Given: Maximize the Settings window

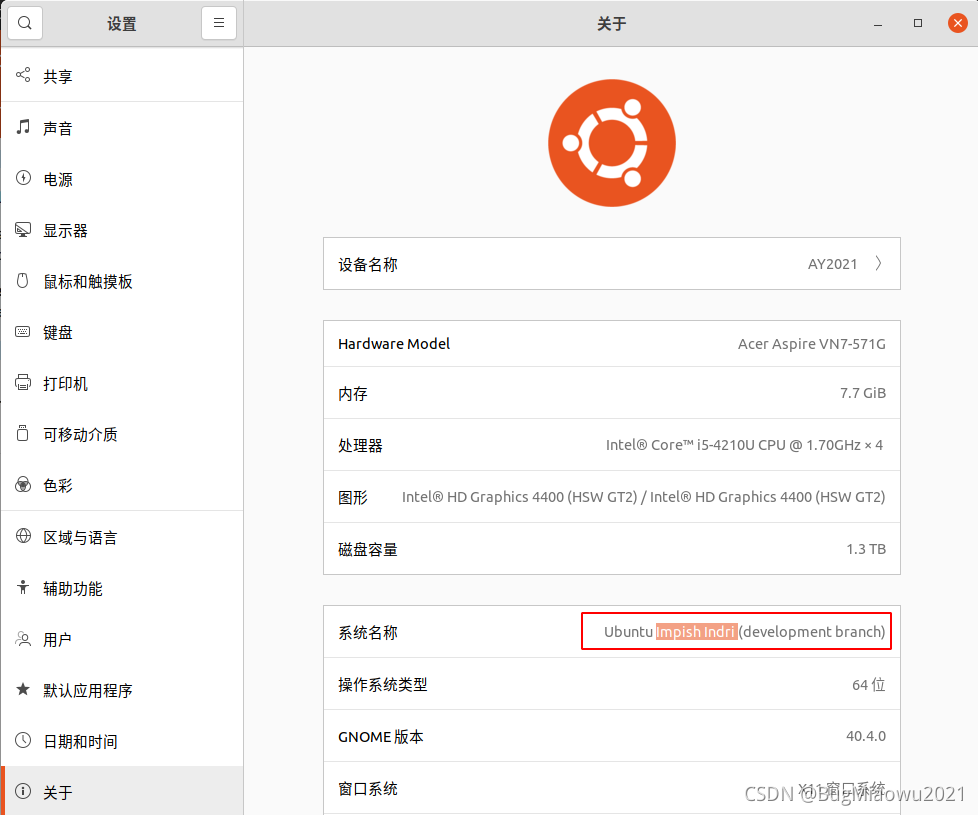Looking at the screenshot, I should (x=917, y=23).
